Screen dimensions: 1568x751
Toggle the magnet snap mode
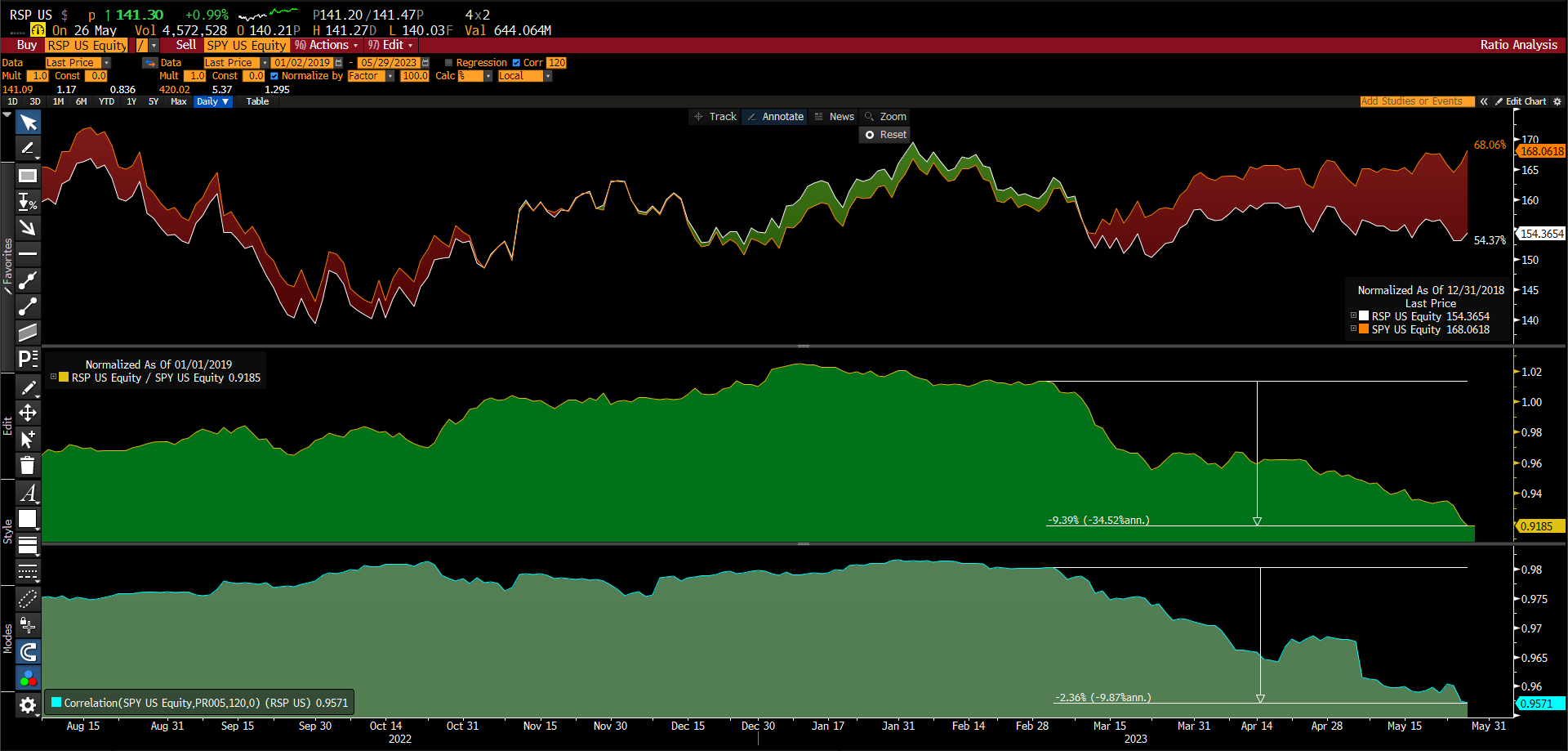pos(28,652)
